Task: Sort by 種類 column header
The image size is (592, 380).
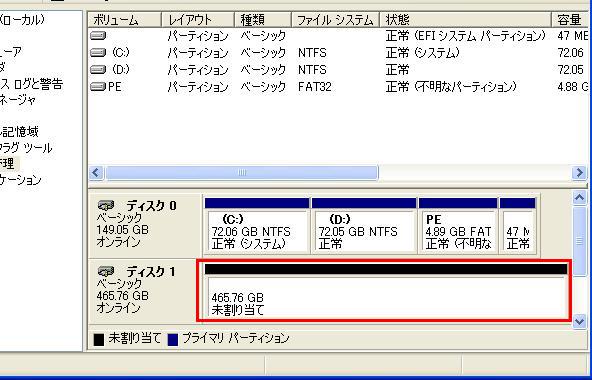Action: (263, 20)
